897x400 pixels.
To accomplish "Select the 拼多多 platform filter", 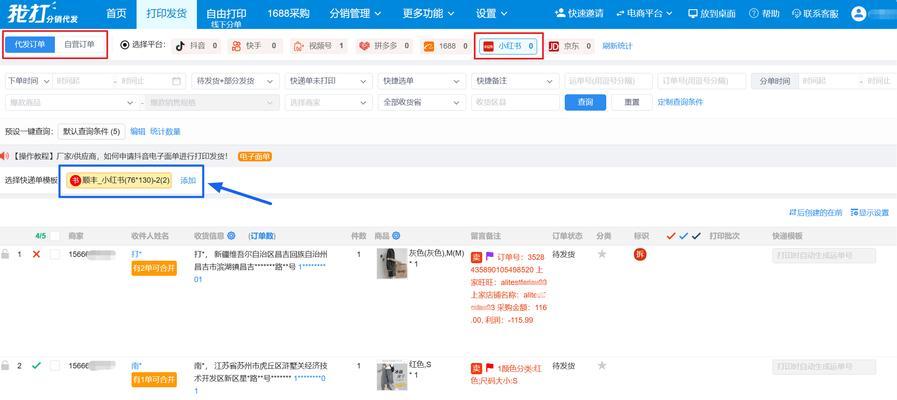I will click(384, 46).
